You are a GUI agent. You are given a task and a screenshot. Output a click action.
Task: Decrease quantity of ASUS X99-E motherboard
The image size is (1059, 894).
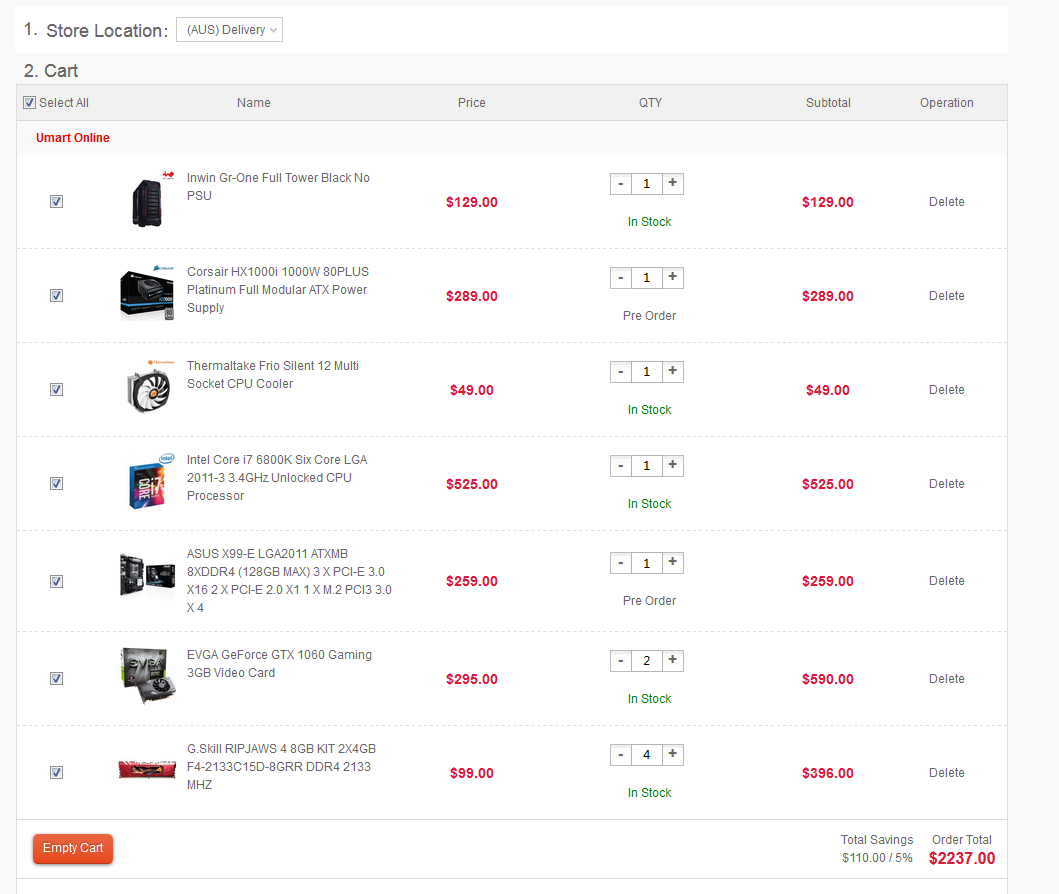621,563
